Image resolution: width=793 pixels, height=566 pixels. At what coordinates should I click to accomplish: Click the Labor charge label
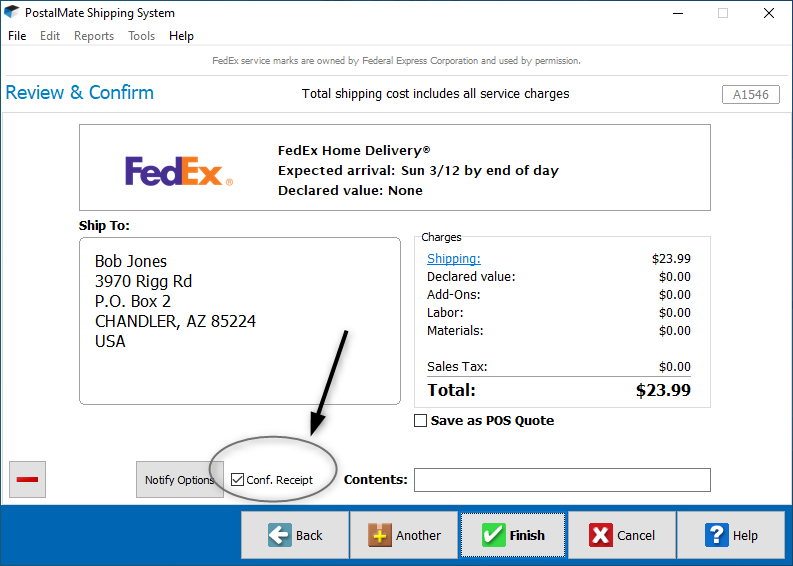tap(445, 313)
